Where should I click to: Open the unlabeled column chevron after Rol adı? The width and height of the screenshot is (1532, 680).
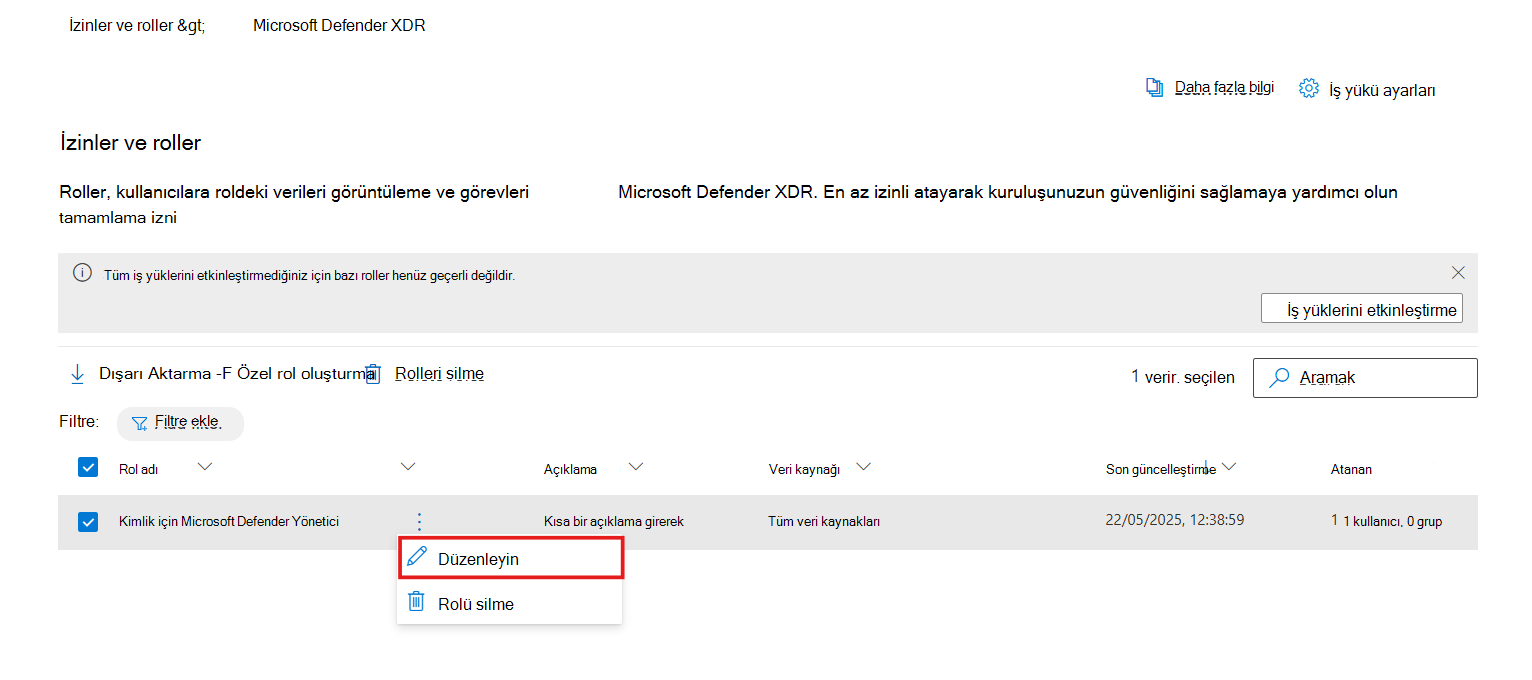(x=407, y=466)
